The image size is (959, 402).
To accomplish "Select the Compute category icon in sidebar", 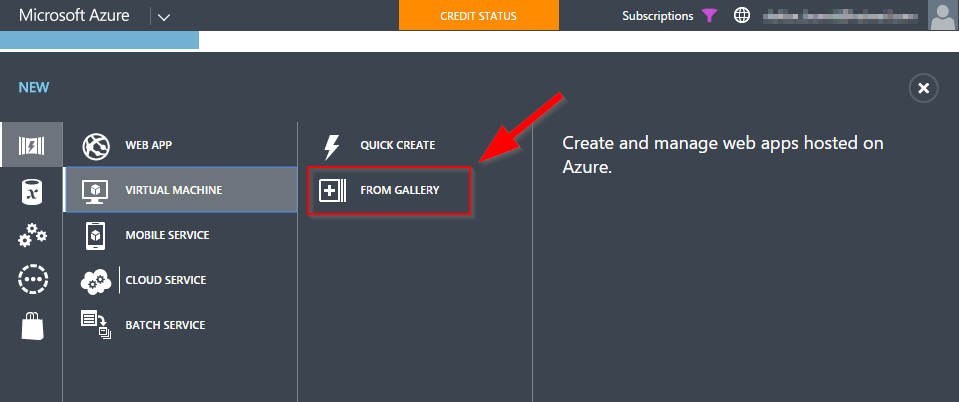I will tap(31, 145).
